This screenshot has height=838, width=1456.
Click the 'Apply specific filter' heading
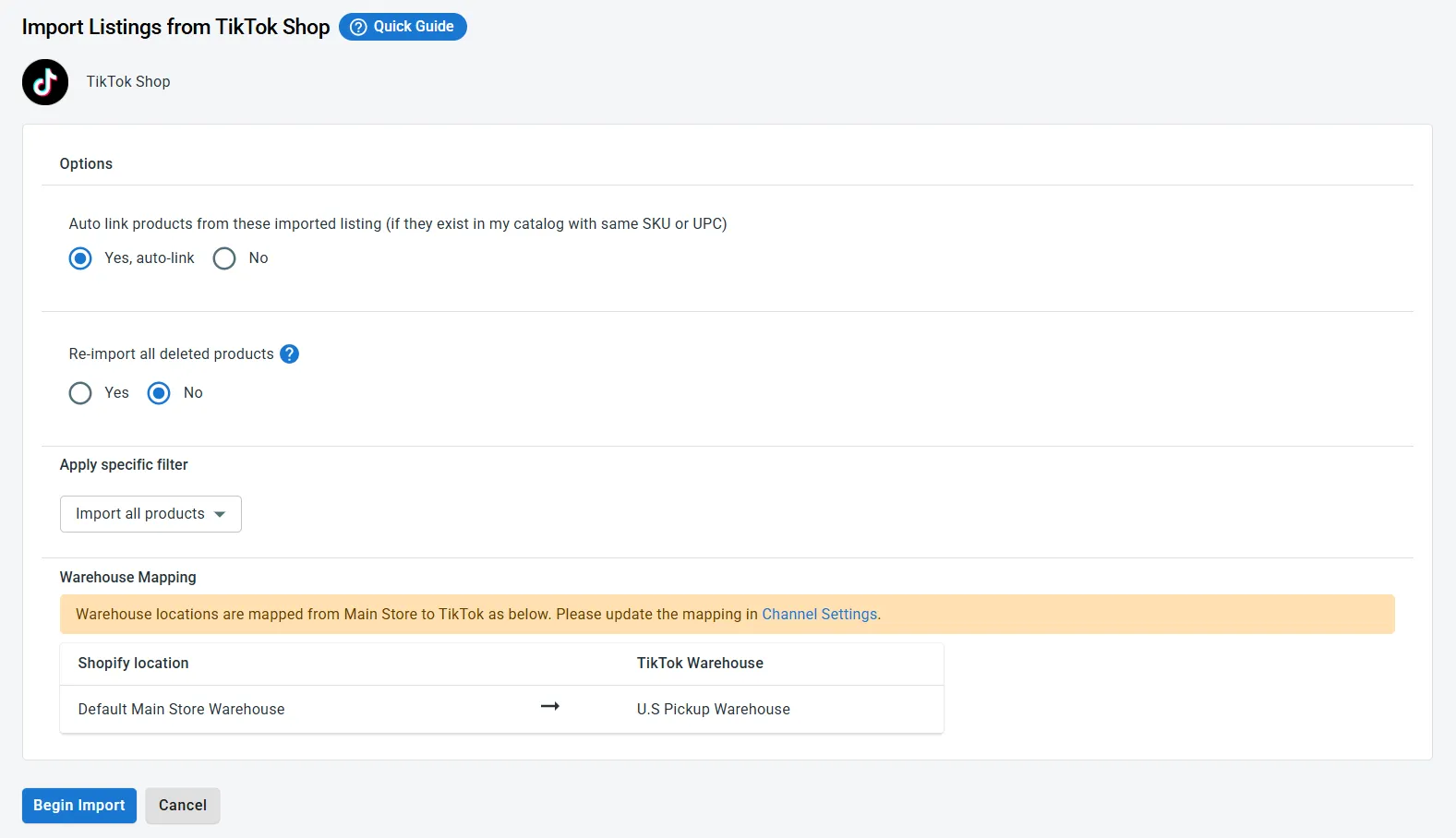(124, 465)
